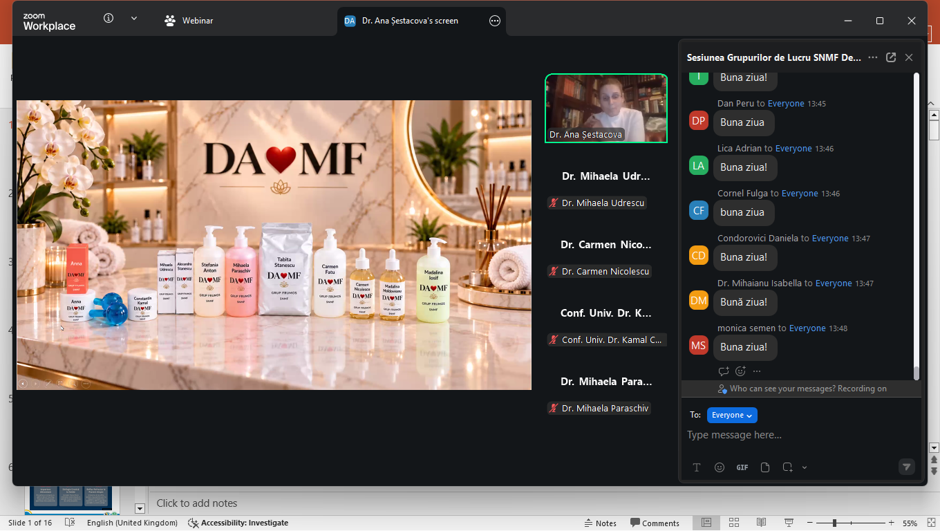
Task: Open more actions for monica semen's message
Action: pos(757,371)
